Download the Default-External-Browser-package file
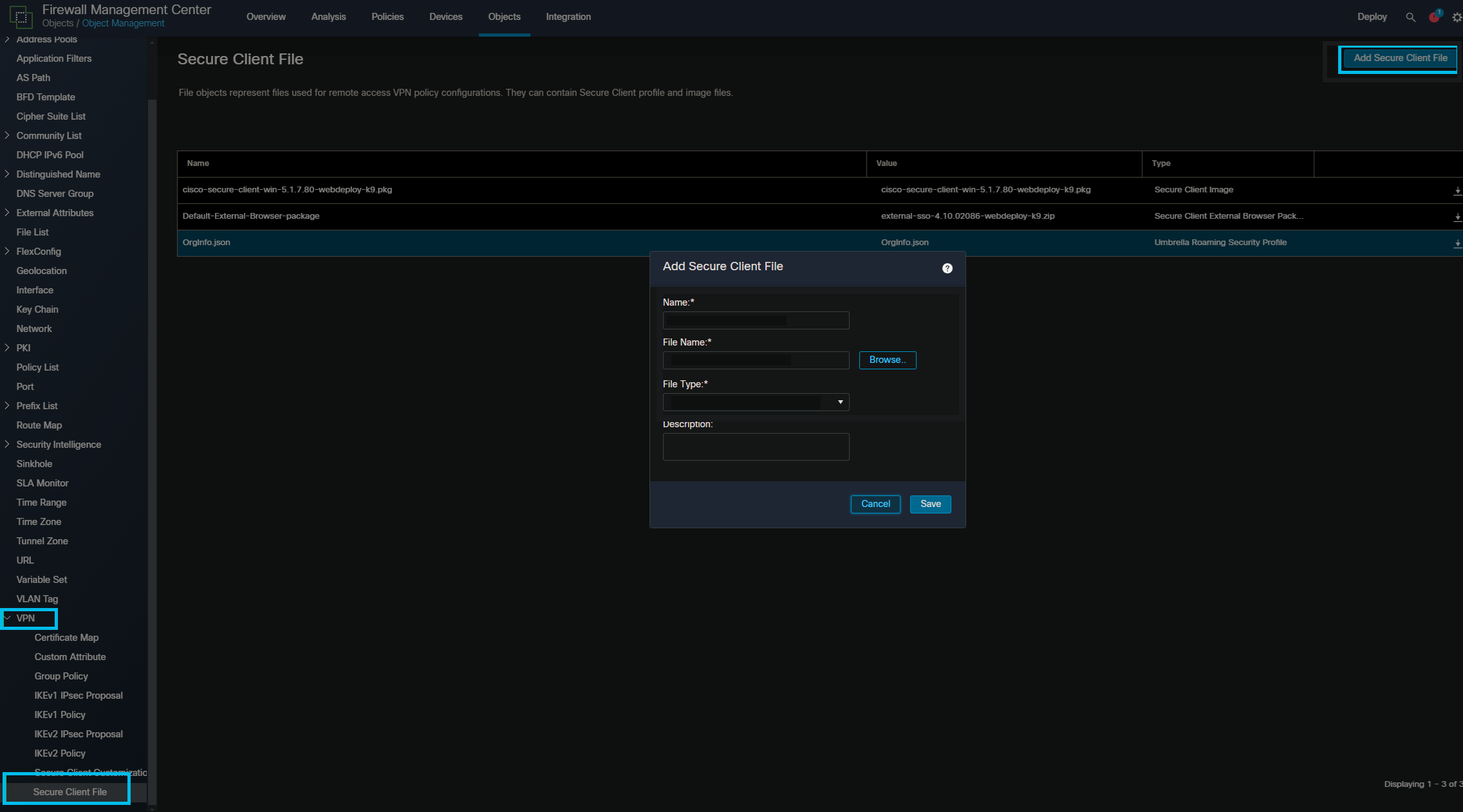 (x=1457, y=217)
